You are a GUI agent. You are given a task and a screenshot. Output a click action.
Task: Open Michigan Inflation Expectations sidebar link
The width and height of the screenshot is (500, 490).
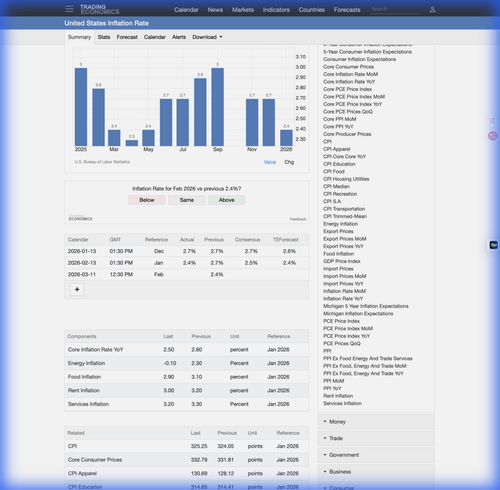(x=358, y=314)
